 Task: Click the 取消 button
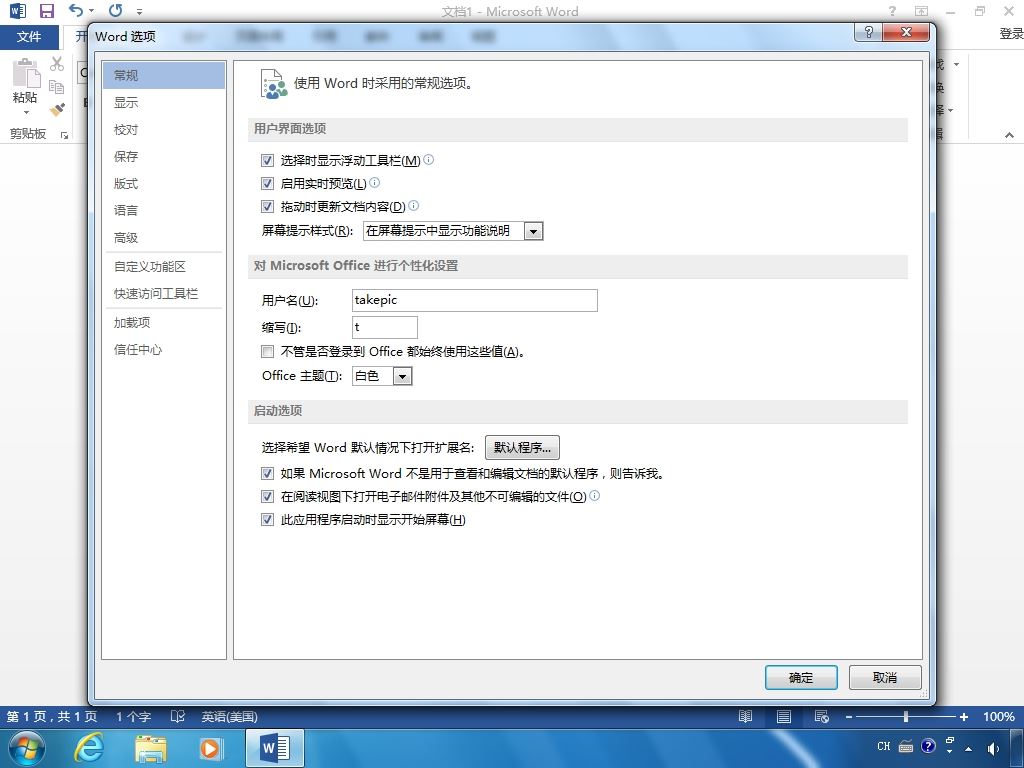[886, 678]
